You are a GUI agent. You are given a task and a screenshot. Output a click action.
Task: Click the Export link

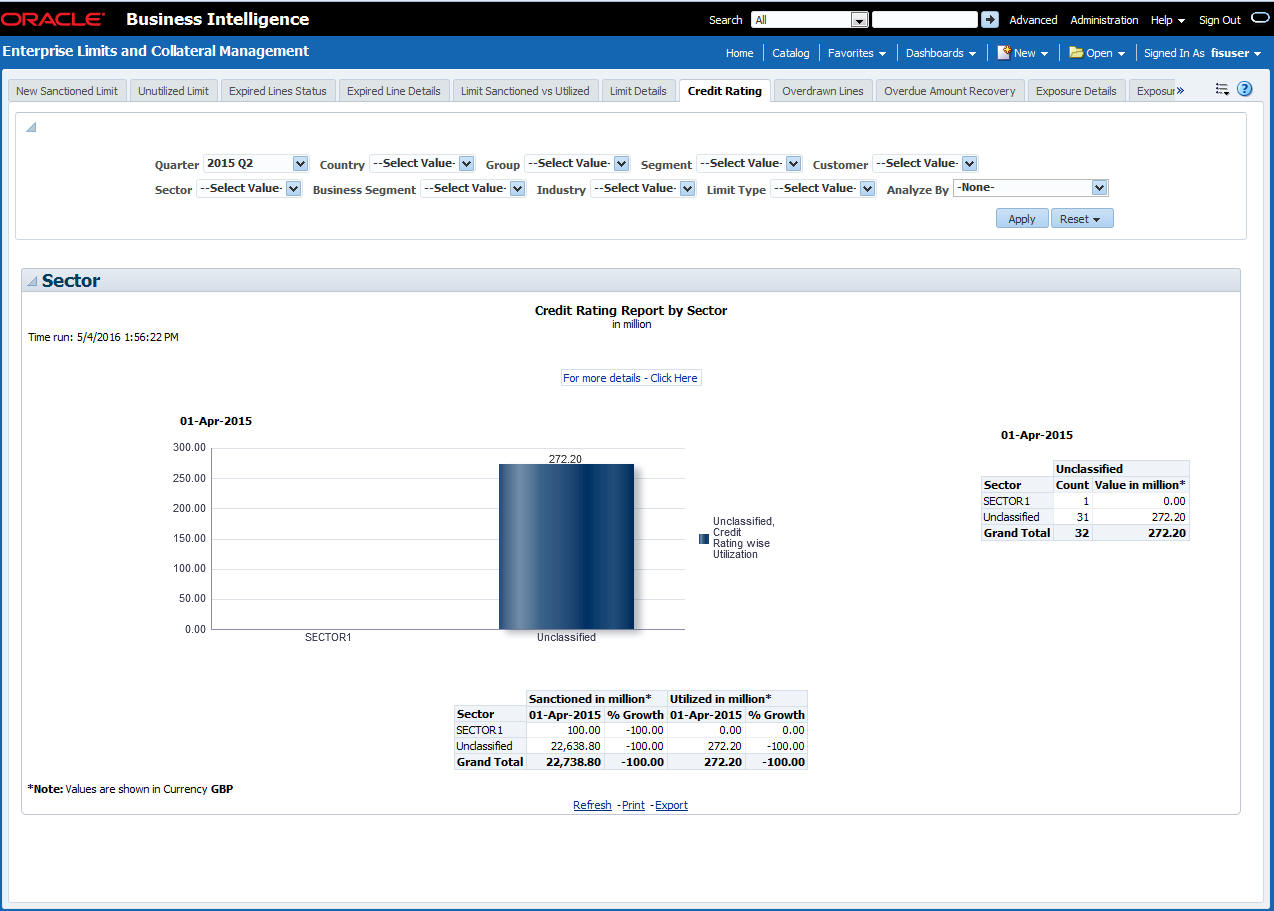click(x=671, y=805)
